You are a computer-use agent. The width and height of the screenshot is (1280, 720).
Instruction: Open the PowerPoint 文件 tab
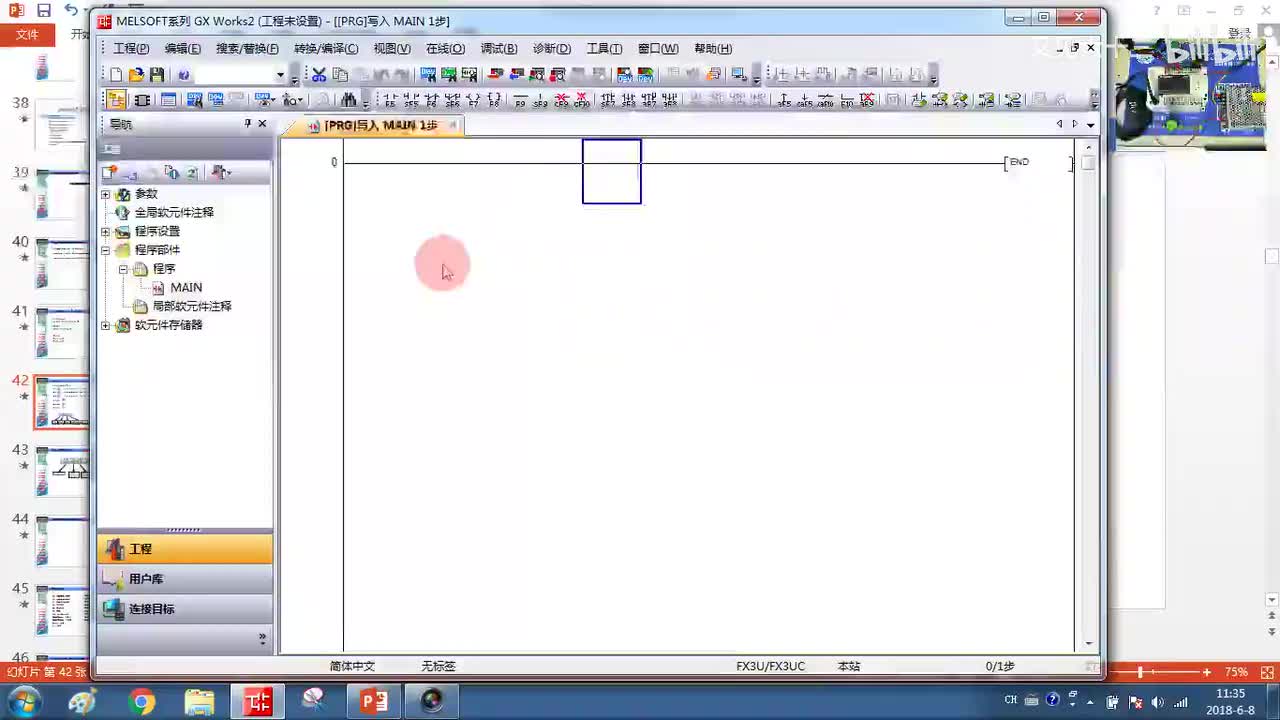(27, 34)
